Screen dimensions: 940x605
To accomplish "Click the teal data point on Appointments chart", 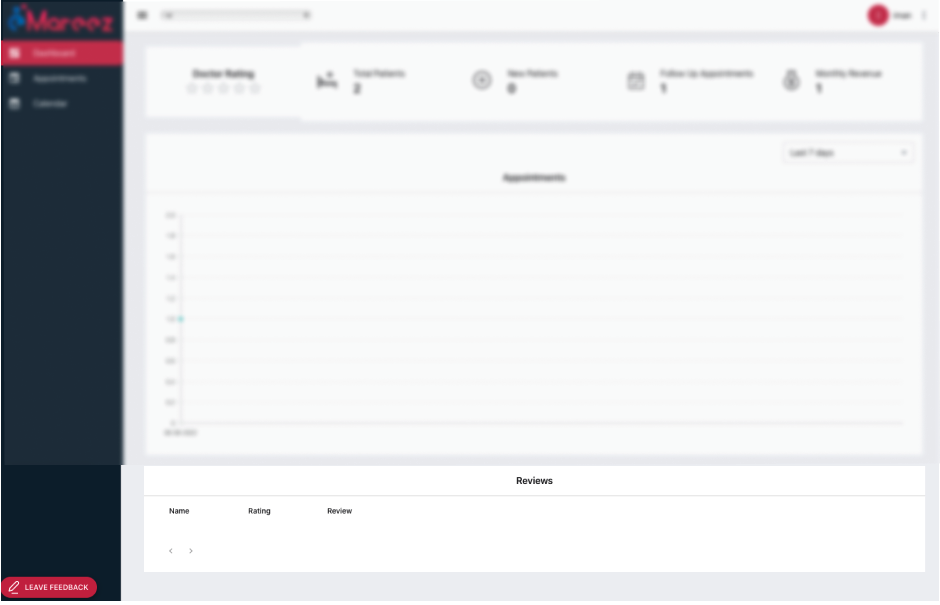I will coord(180,319).
